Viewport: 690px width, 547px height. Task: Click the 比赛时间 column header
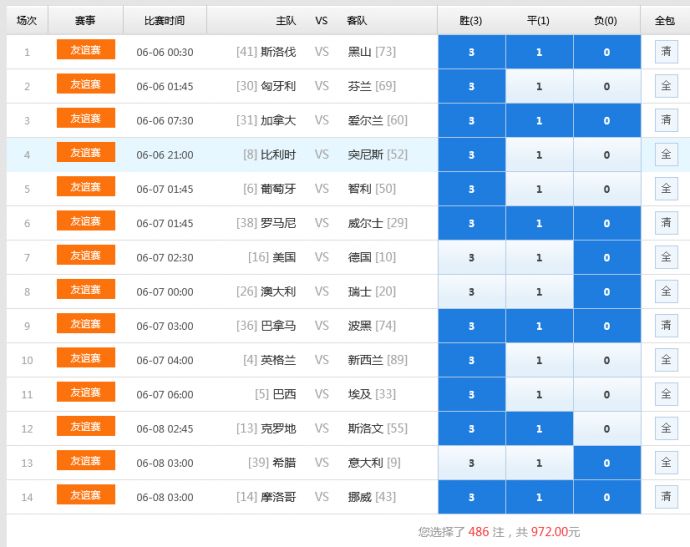tap(165, 20)
